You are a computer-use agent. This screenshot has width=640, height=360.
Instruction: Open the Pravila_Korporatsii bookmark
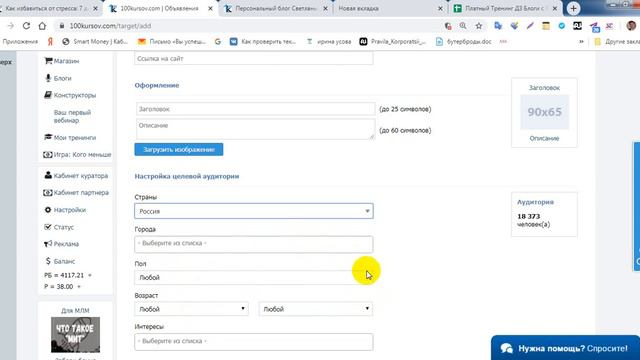[392, 42]
